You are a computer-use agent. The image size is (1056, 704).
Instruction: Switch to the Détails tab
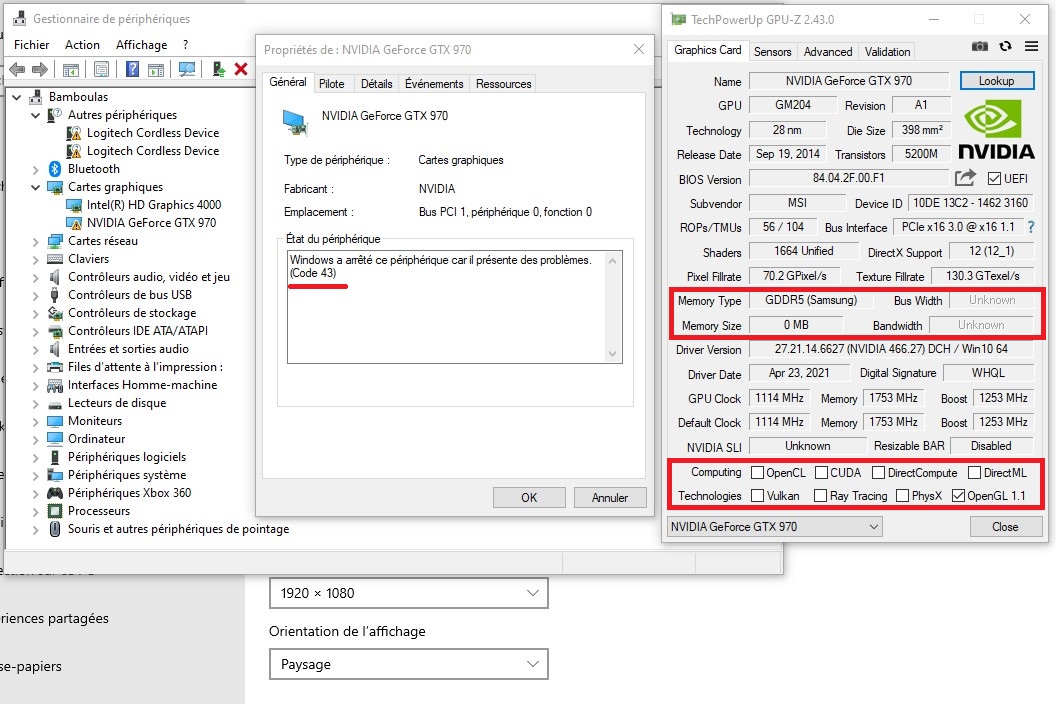376,84
